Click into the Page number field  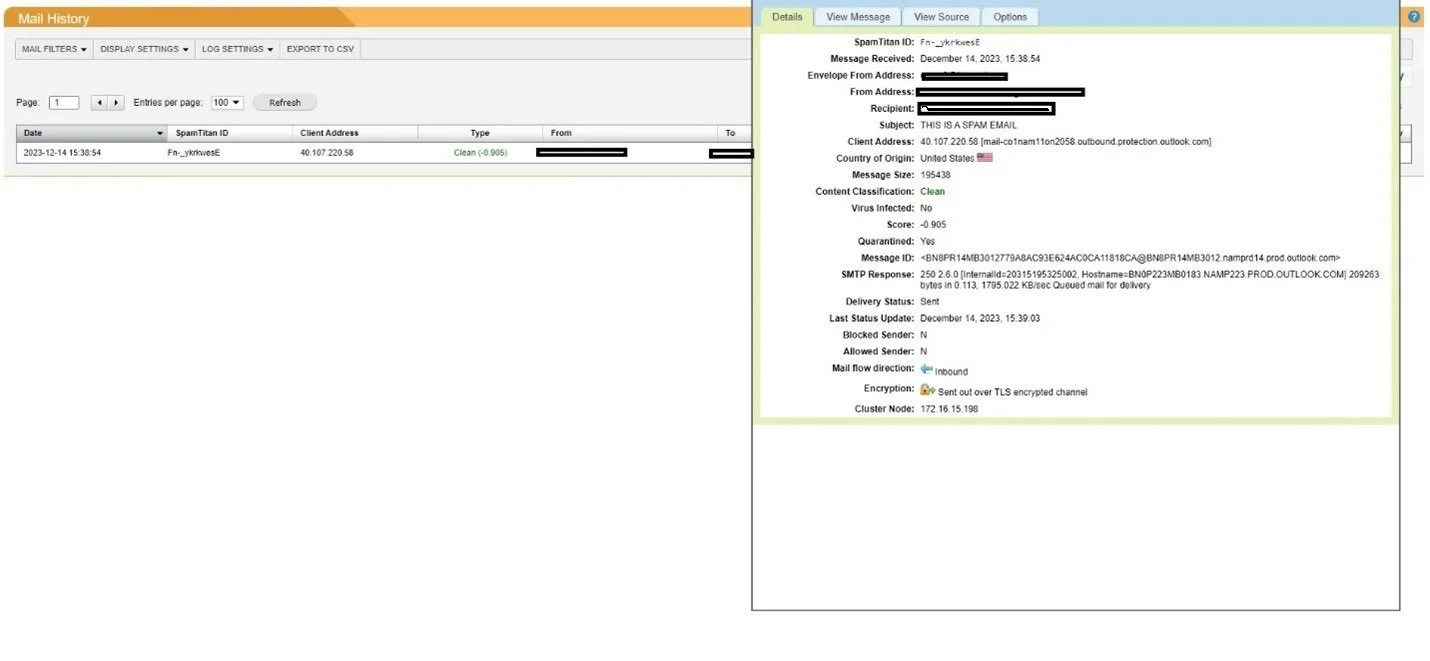pos(64,103)
